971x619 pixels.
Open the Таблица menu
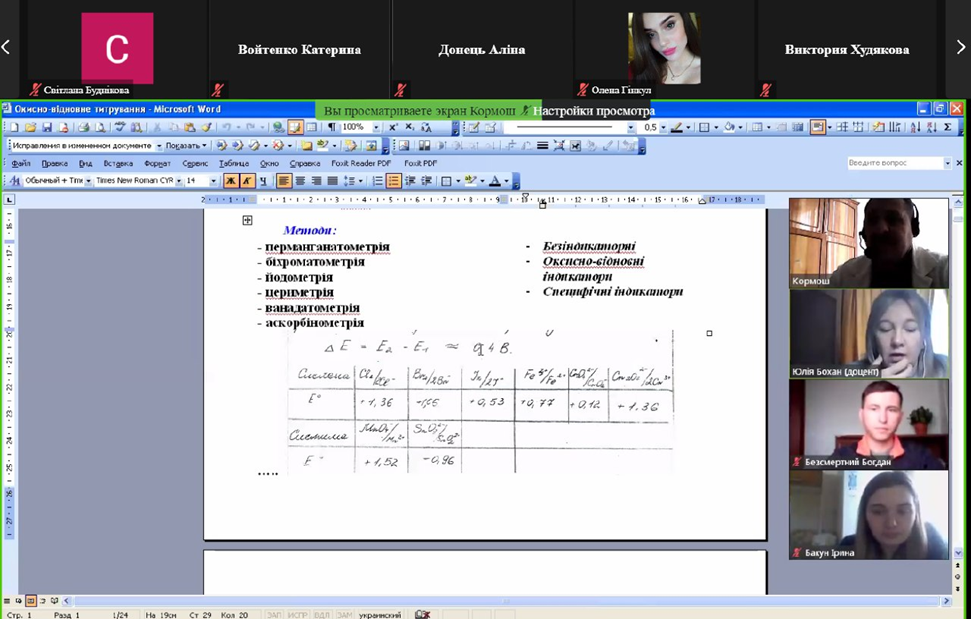[x=233, y=163]
